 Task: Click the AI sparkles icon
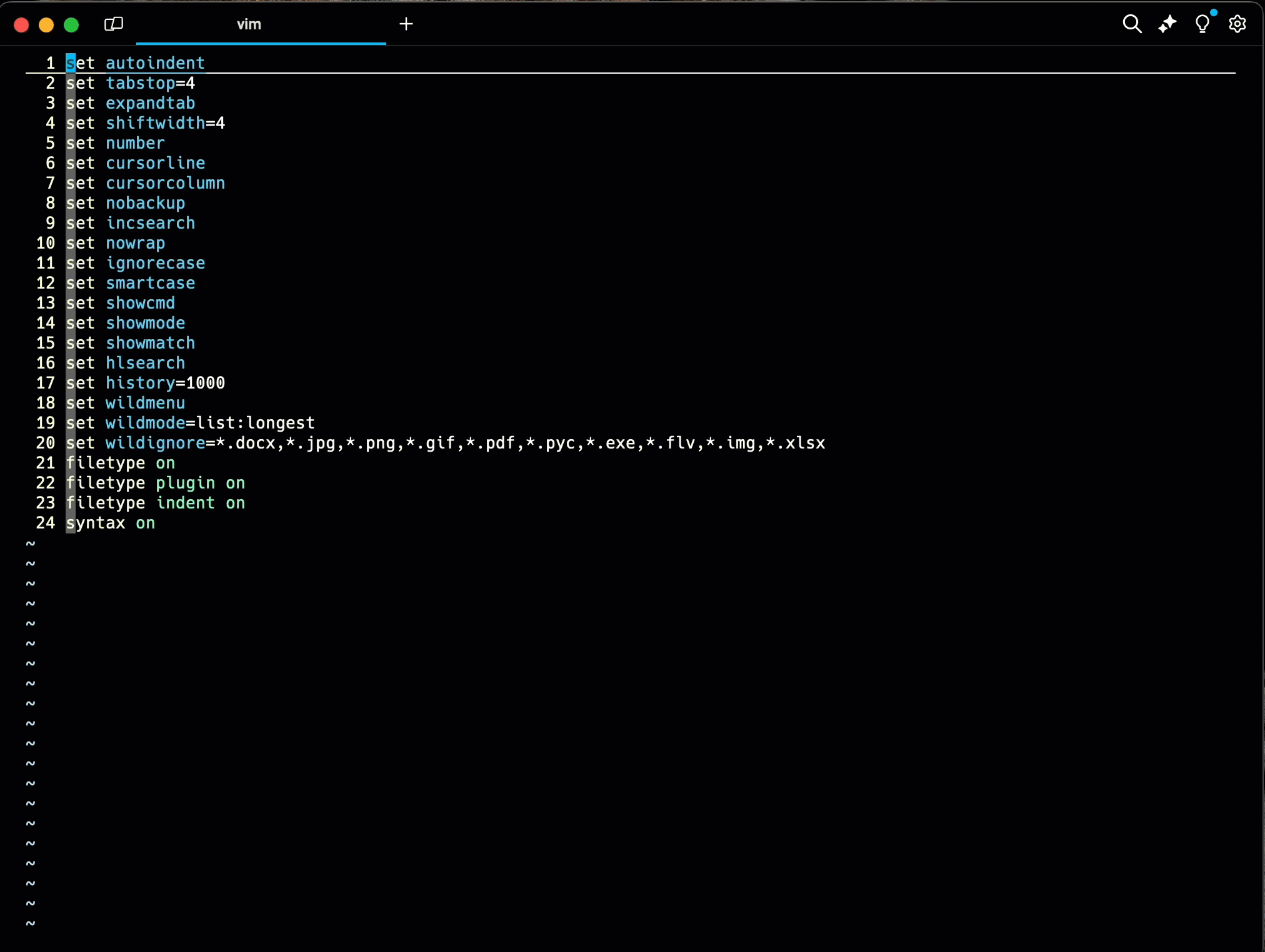1167,24
